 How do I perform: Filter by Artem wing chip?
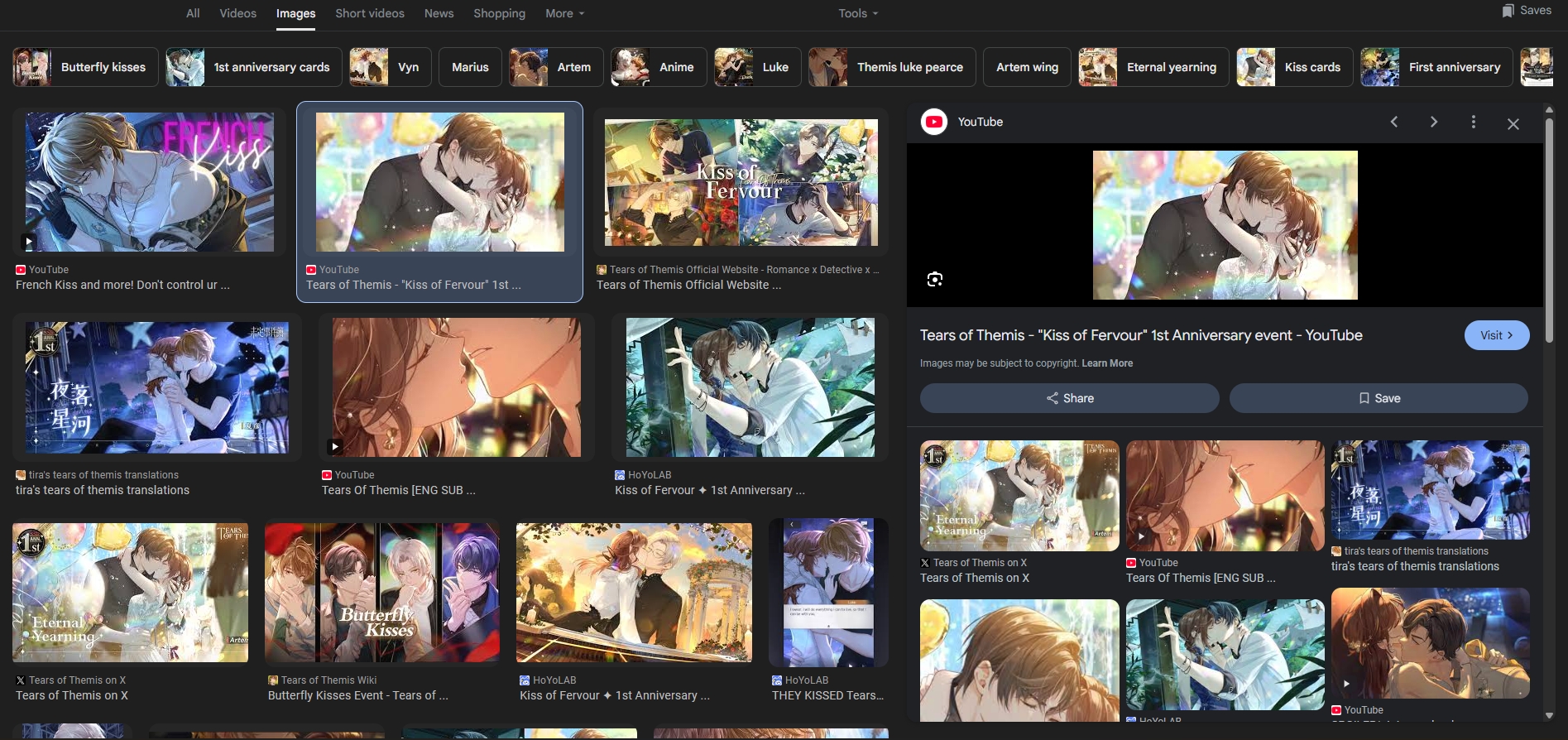point(1027,67)
